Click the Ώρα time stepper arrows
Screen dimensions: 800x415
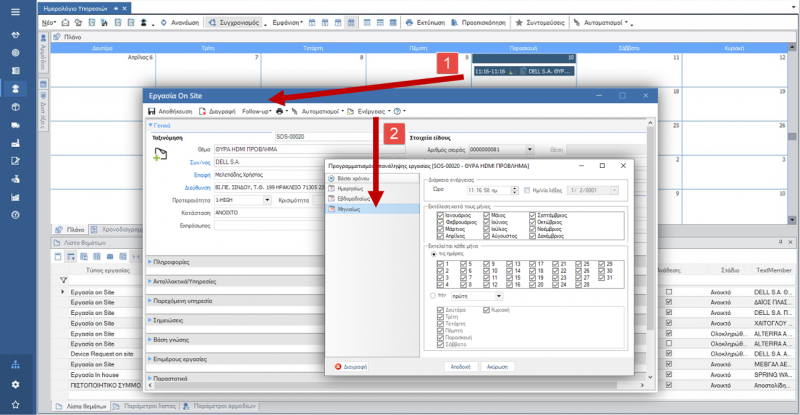[515, 190]
